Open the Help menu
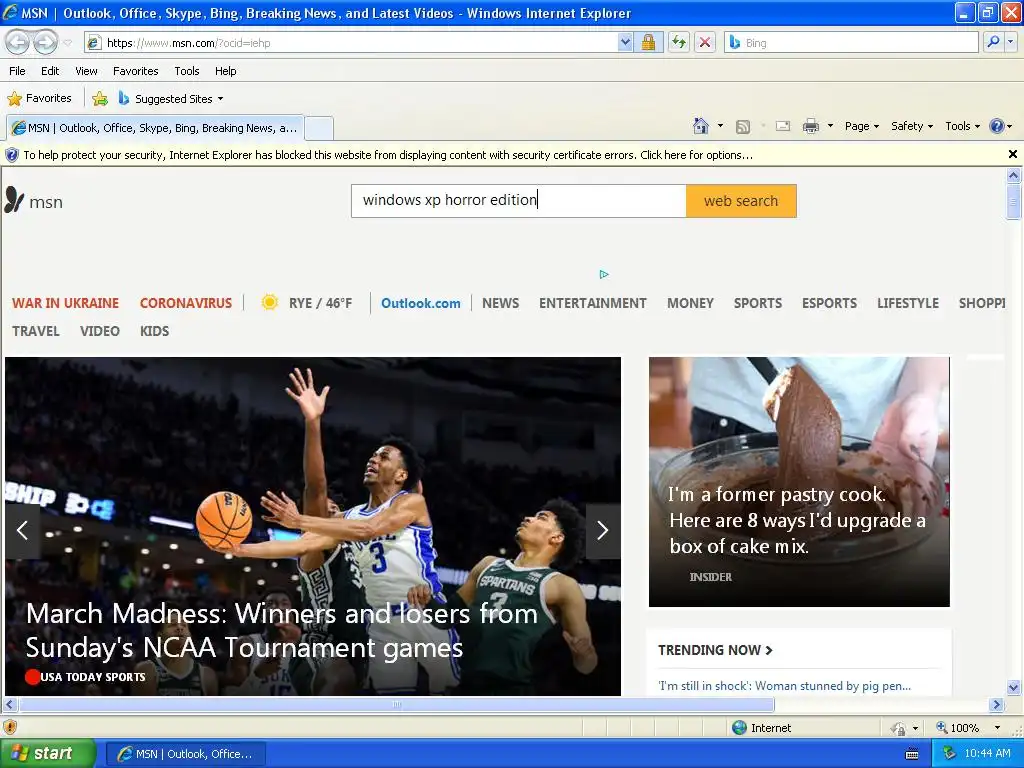The width and height of the screenshot is (1024, 768). (x=225, y=71)
